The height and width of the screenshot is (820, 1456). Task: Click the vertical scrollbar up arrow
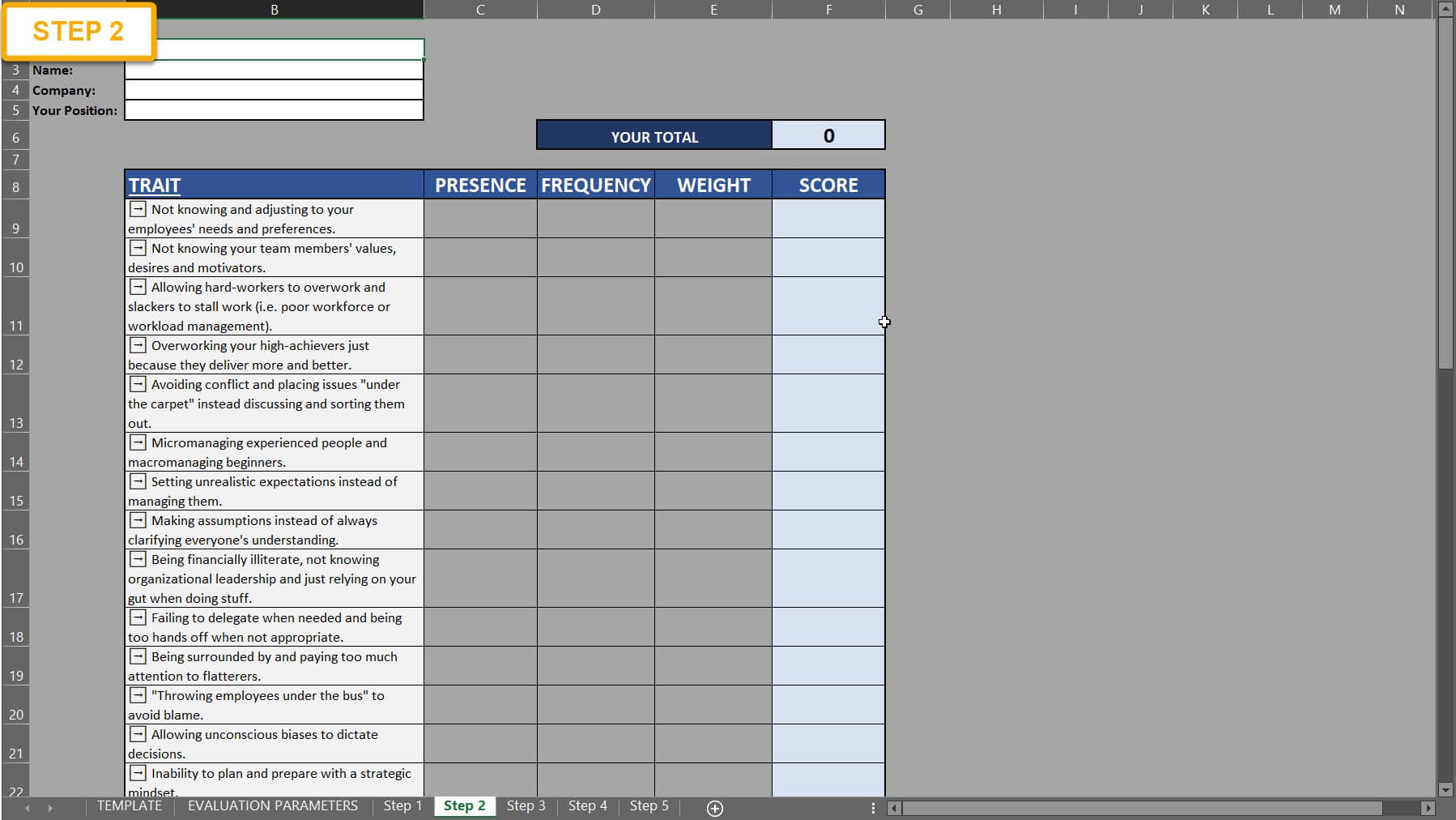[x=1445, y=9]
